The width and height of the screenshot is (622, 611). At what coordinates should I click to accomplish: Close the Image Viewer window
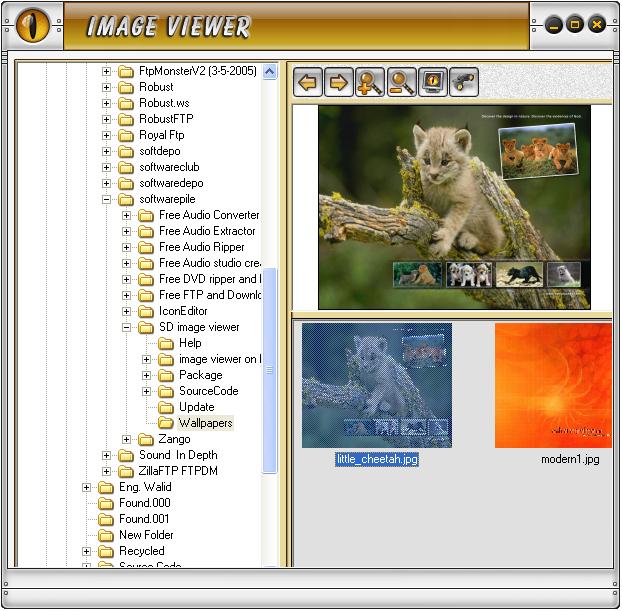point(596,25)
